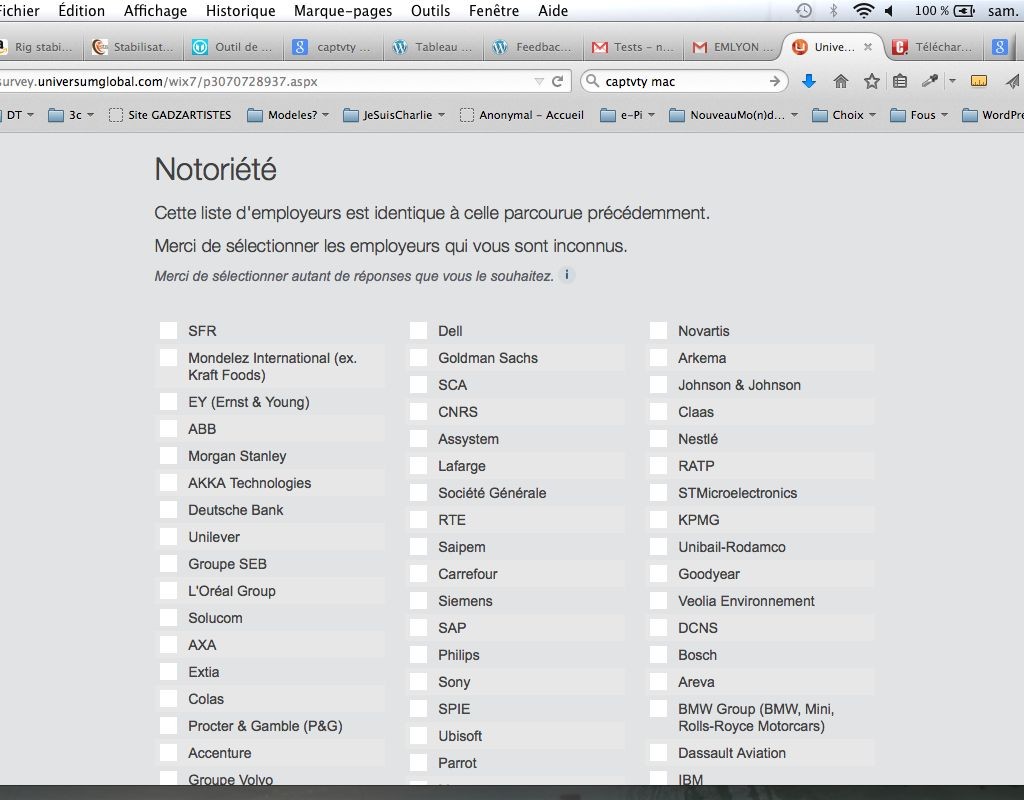The width and height of the screenshot is (1024, 800).
Task: Open the Site GADZARTISTES bookmark
Action: click(x=170, y=115)
